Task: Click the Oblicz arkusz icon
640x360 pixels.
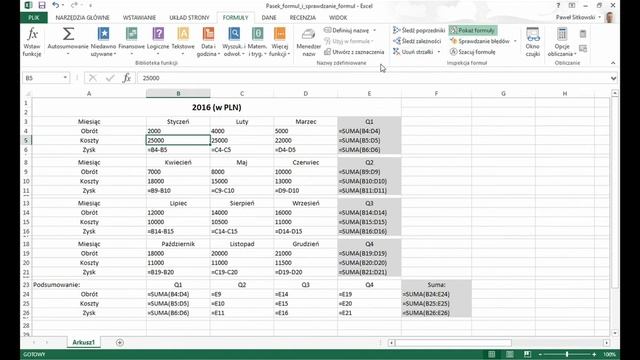Action: (x=583, y=49)
